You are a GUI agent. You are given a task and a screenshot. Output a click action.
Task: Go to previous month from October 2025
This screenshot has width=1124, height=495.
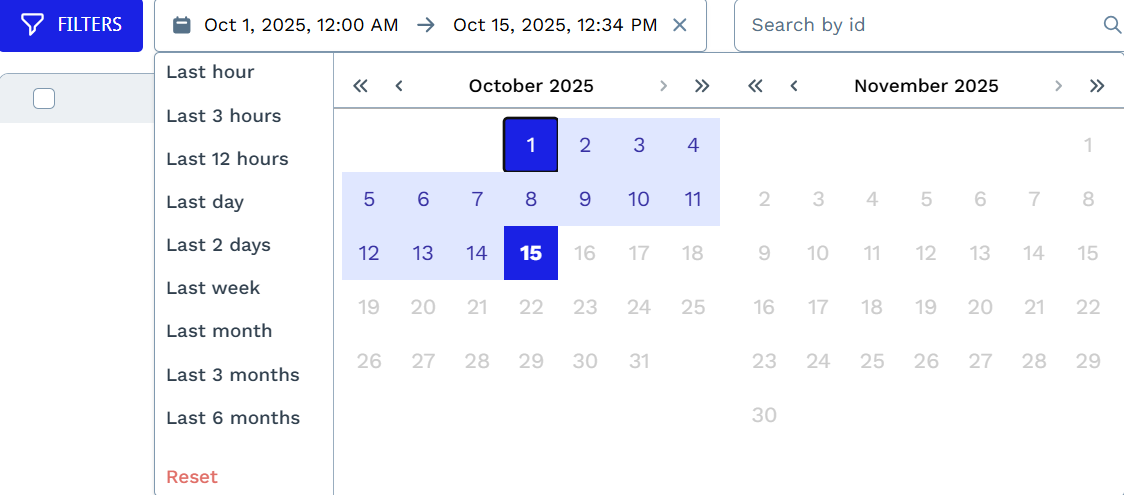[399, 86]
